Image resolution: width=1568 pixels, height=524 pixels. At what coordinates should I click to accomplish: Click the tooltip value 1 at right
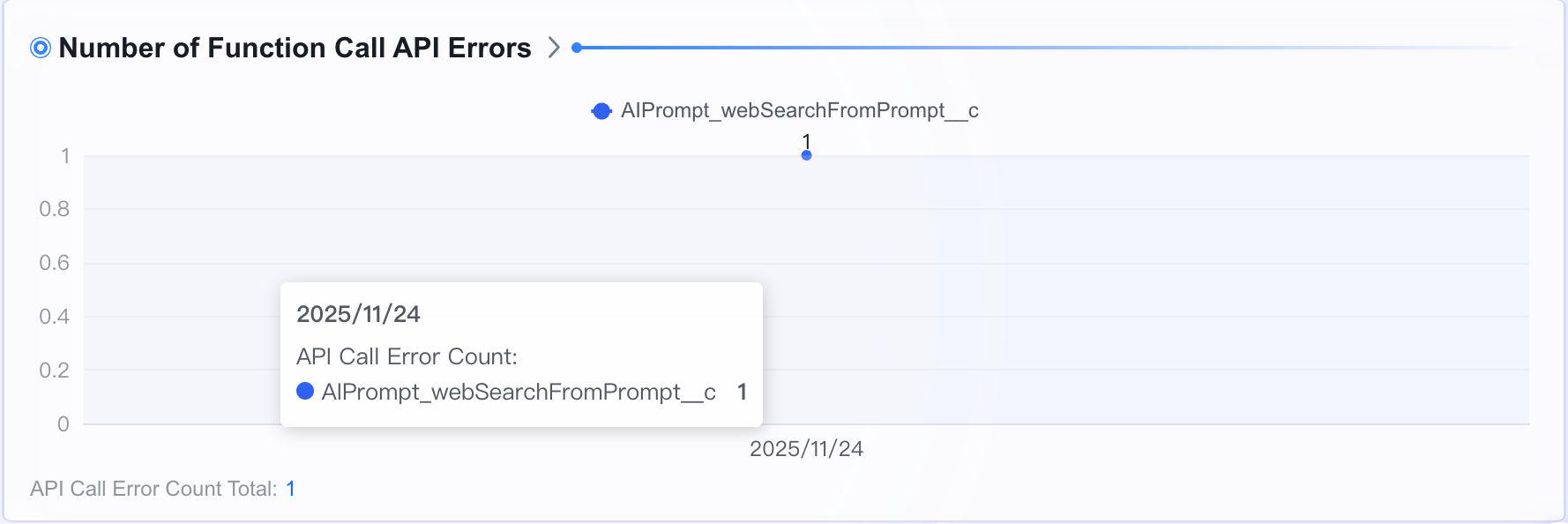(742, 392)
